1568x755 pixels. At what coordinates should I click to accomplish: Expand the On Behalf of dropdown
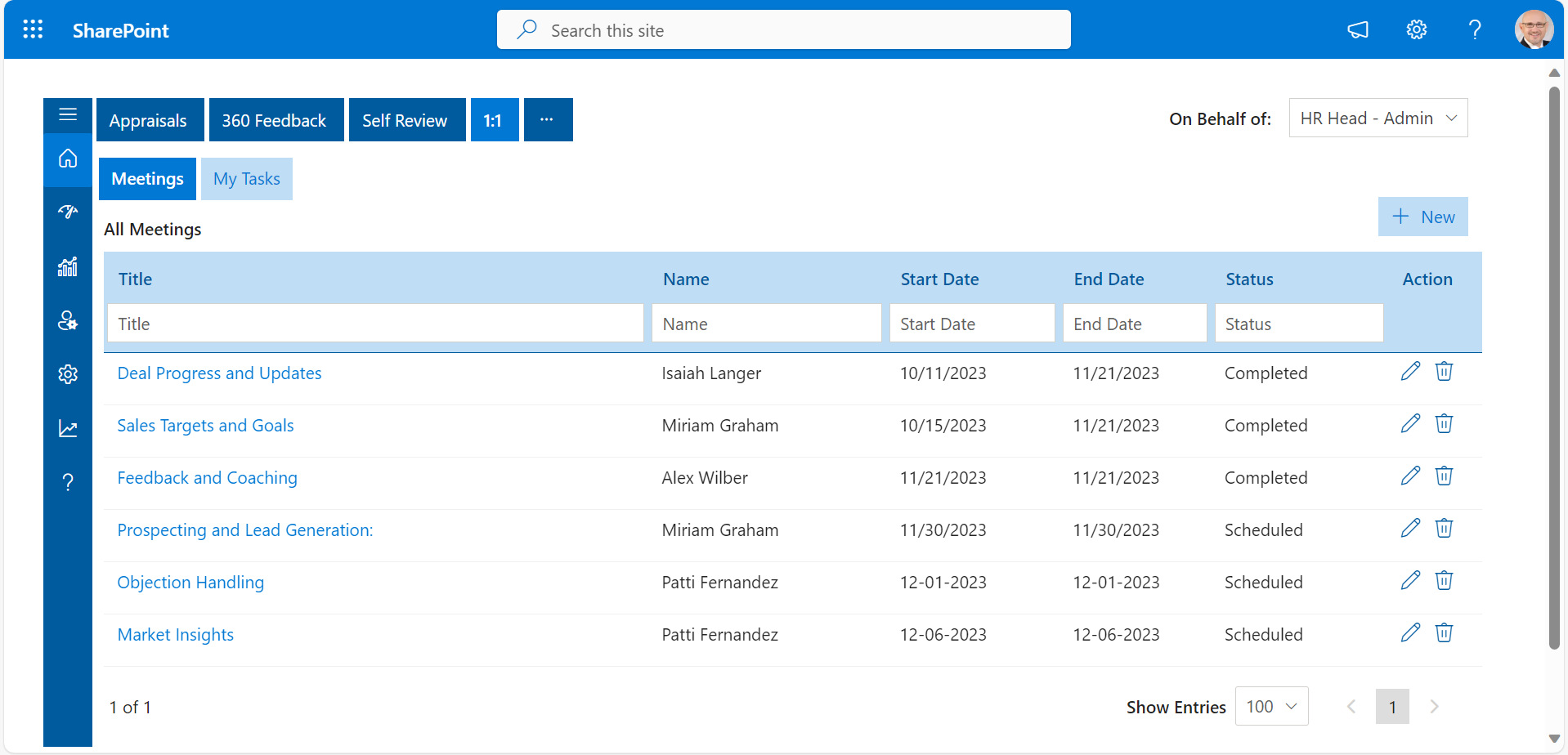pyautogui.click(x=1378, y=118)
